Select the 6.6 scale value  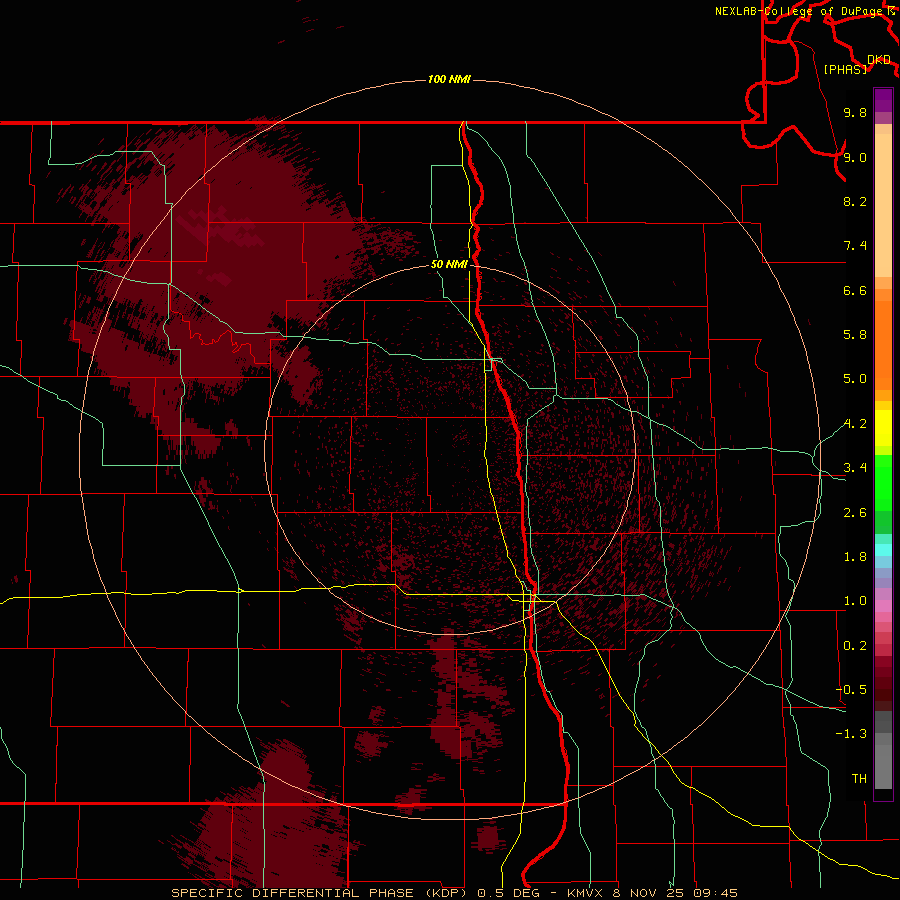pyautogui.click(x=855, y=290)
